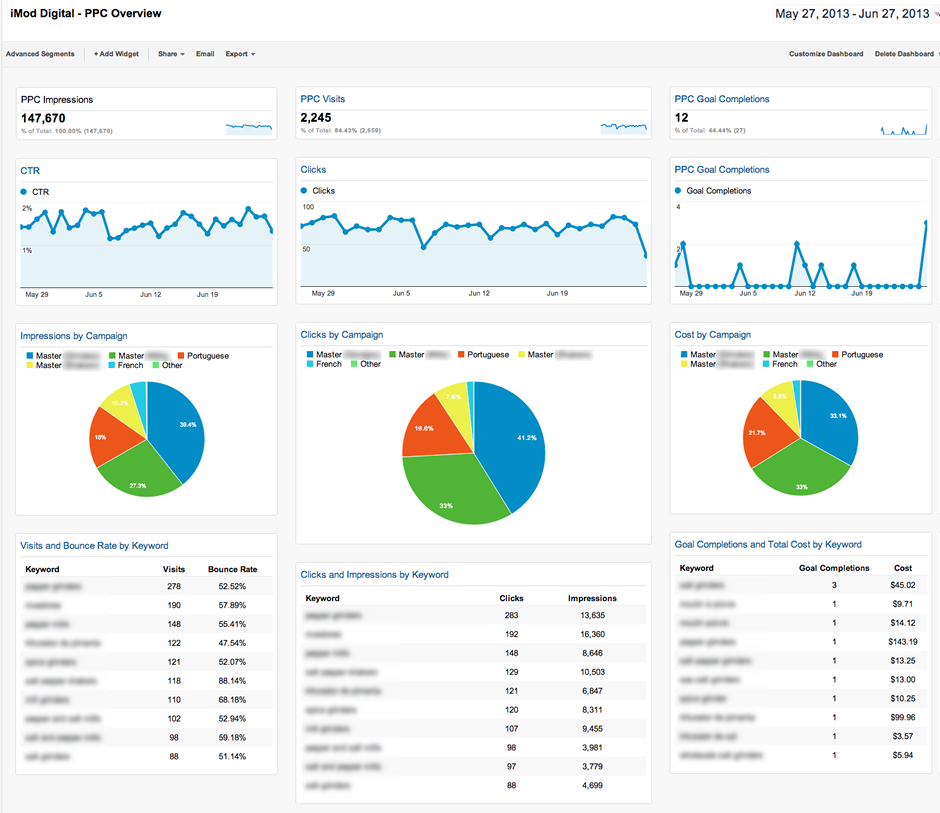Click the Visits column header
The height and width of the screenshot is (813, 940).
(x=174, y=570)
